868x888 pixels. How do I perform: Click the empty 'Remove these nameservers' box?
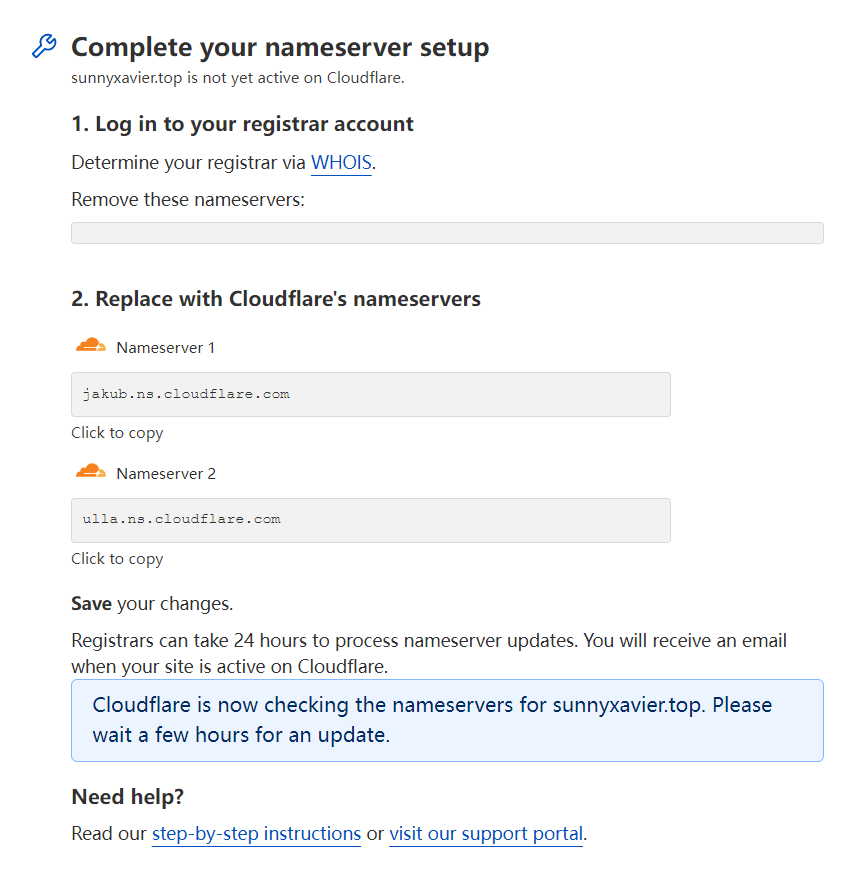point(447,233)
